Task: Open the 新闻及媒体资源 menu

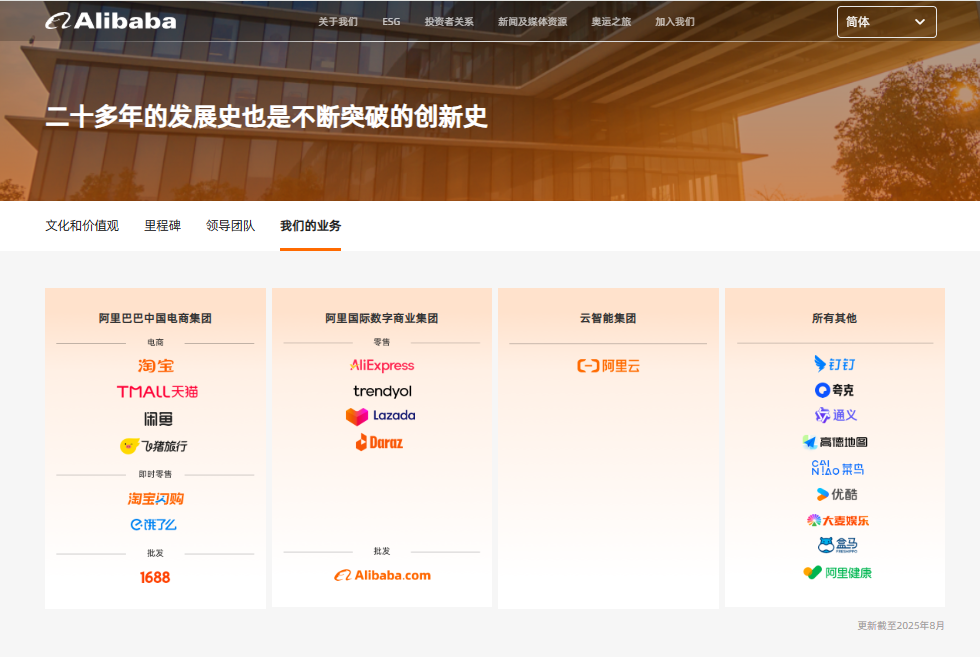Action: point(532,22)
